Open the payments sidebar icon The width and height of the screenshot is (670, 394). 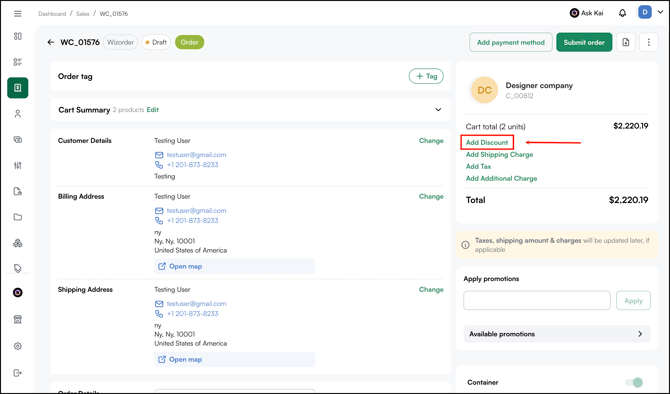pos(18,139)
